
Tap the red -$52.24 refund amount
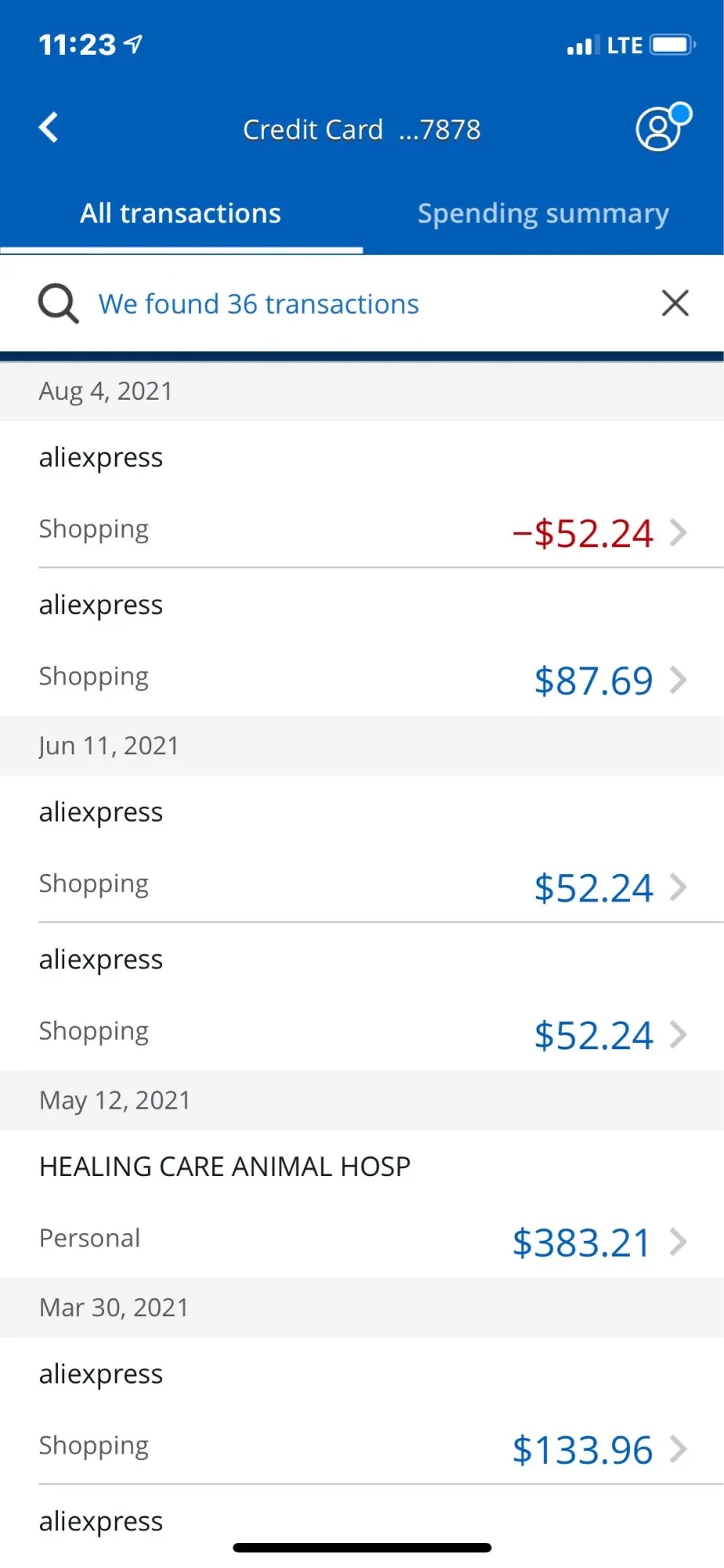(x=582, y=533)
